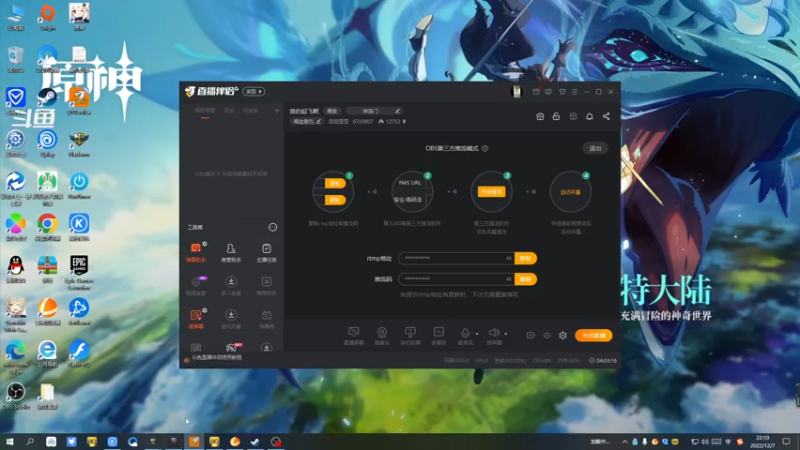Toggle the eye icon in the bottom toolbar
The width and height of the screenshot is (800, 450).
coord(546,335)
